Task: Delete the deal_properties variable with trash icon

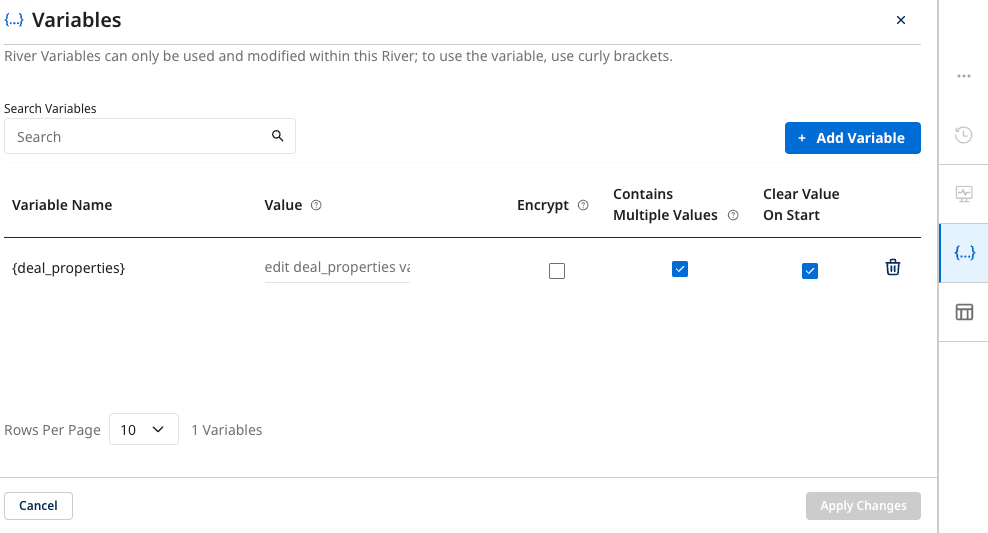Action: point(893,267)
